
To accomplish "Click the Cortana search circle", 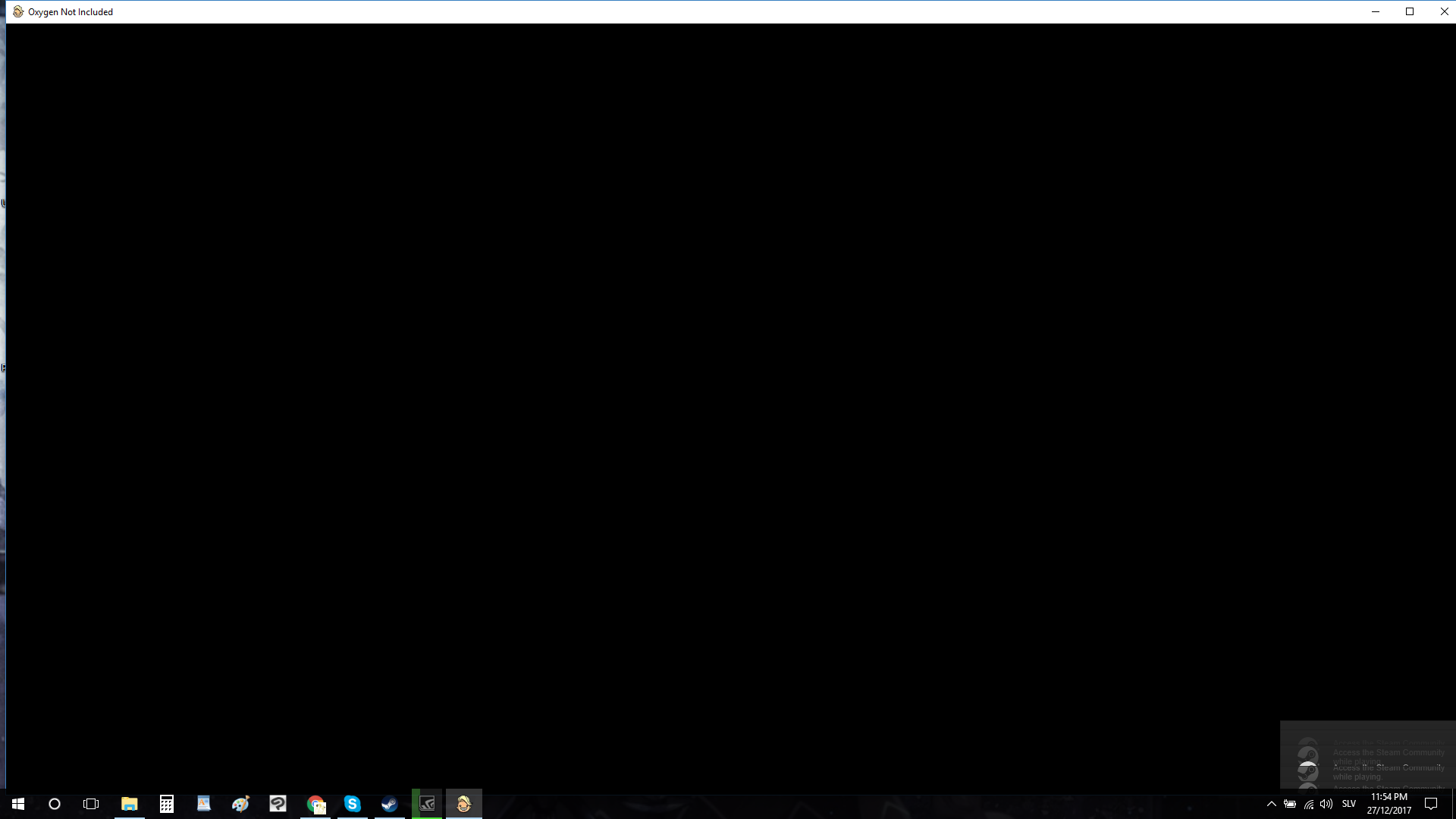I will (55, 804).
